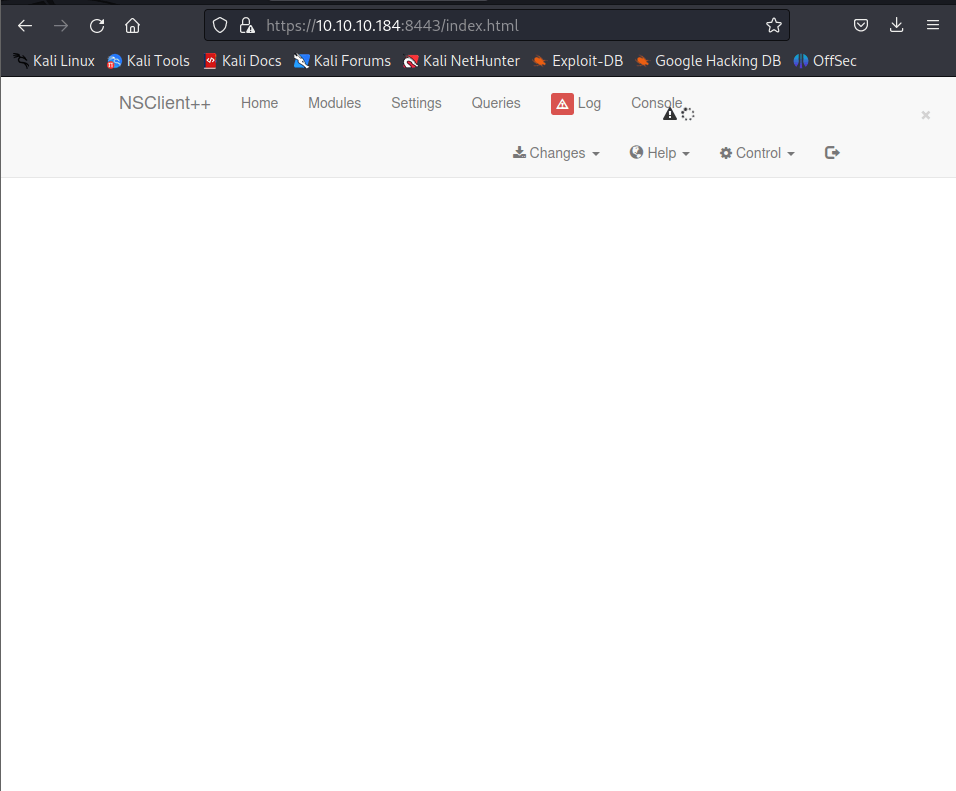Go to the Home nav item
Image resolution: width=956 pixels, height=791 pixels.
coord(259,103)
